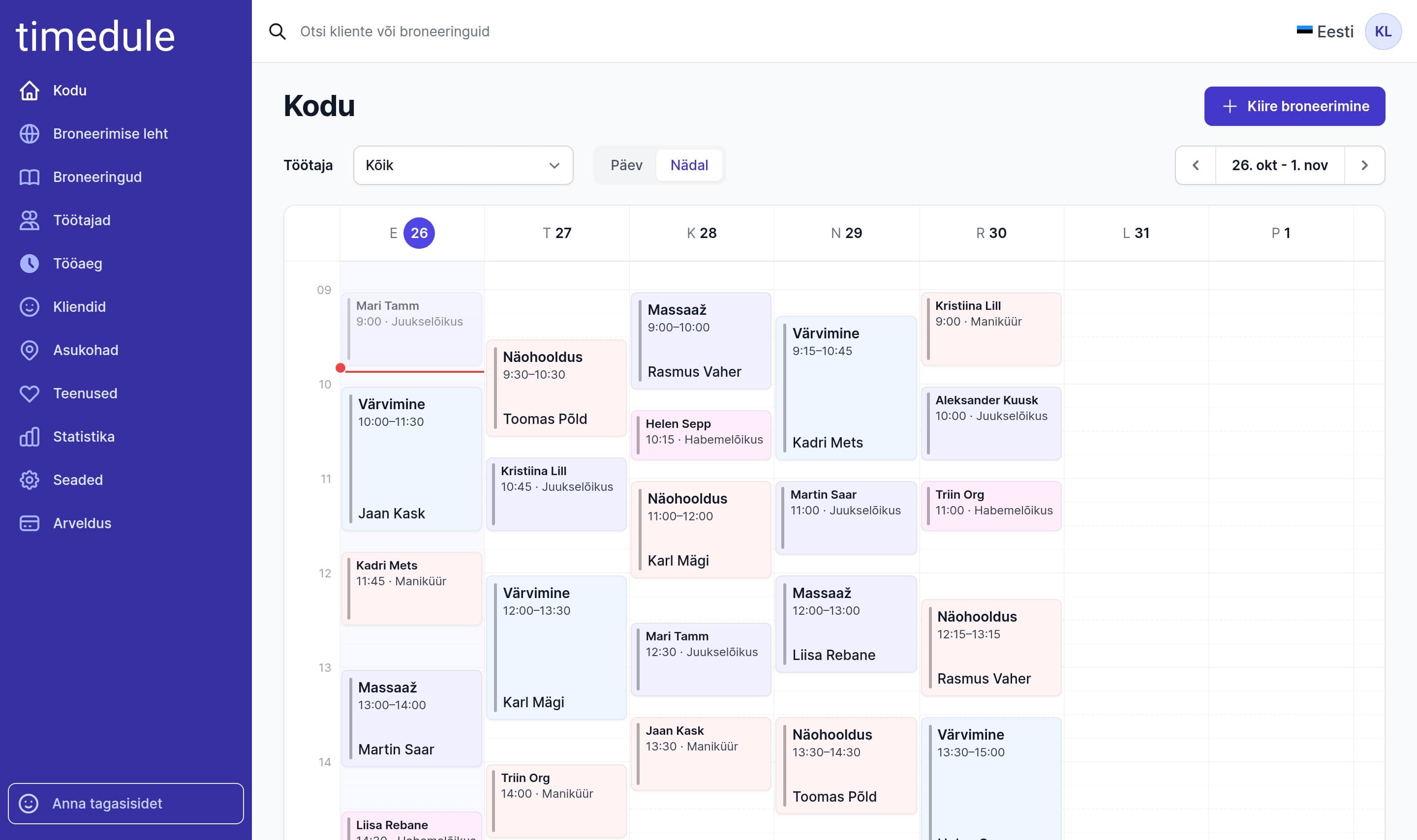This screenshot has width=1417, height=840.
Task: Open the Arveldus credit card icon
Action: pyautogui.click(x=30, y=524)
